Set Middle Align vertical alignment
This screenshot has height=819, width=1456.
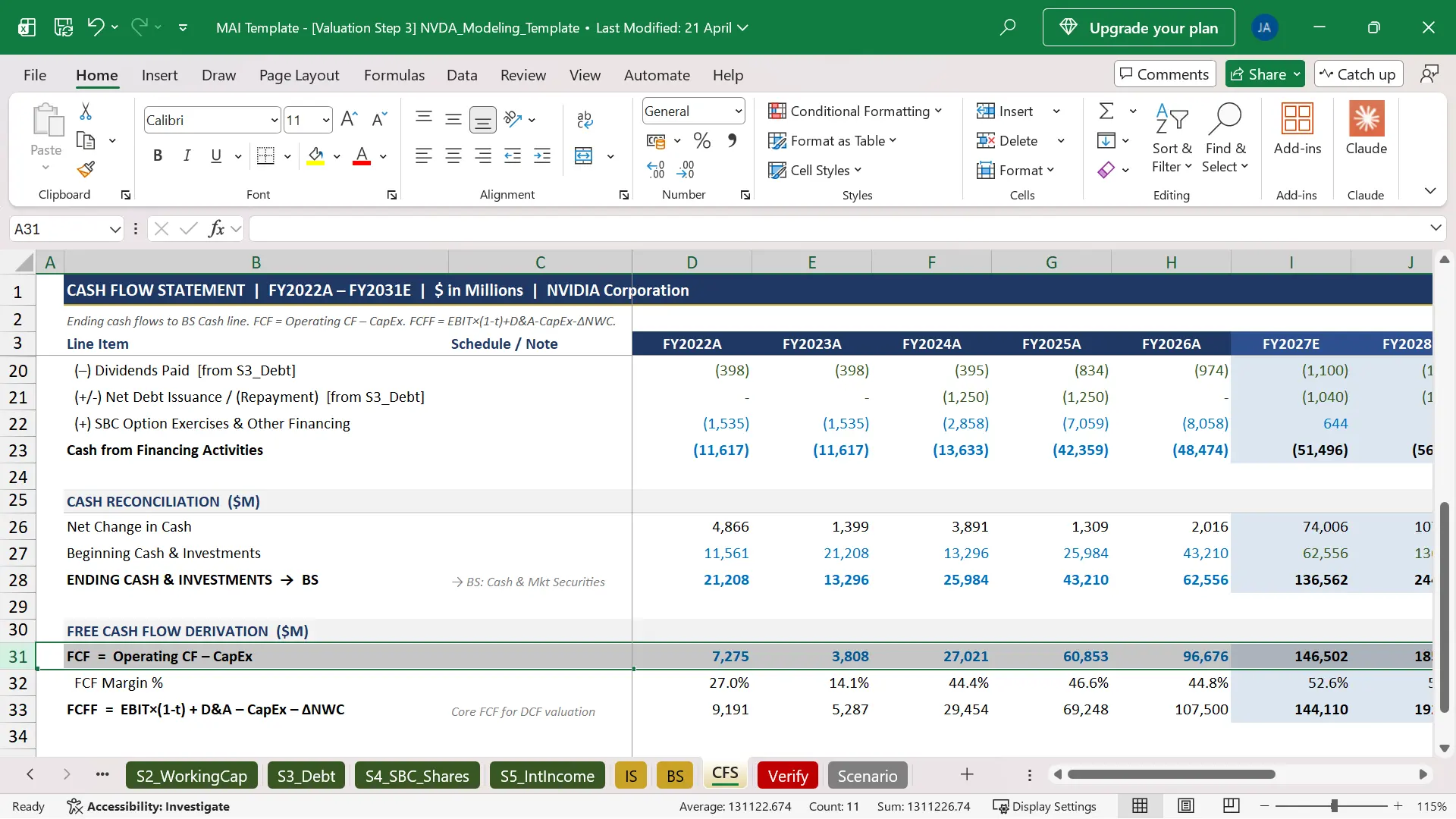(x=453, y=119)
